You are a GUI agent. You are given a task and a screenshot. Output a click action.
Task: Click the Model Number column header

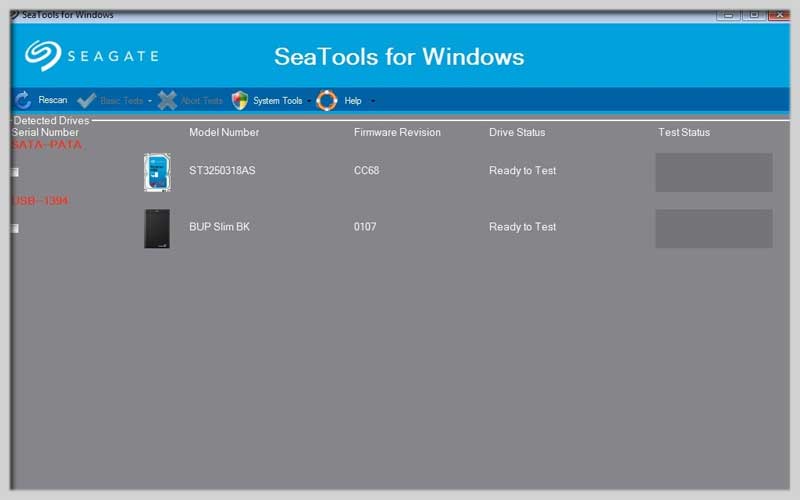click(x=224, y=132)
